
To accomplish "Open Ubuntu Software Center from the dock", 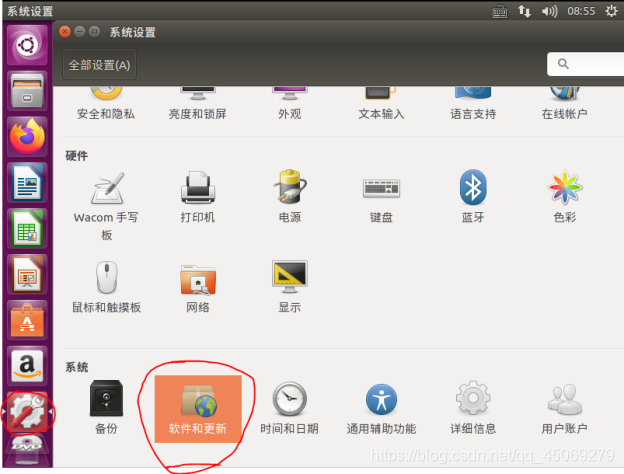I will (27, 320).
